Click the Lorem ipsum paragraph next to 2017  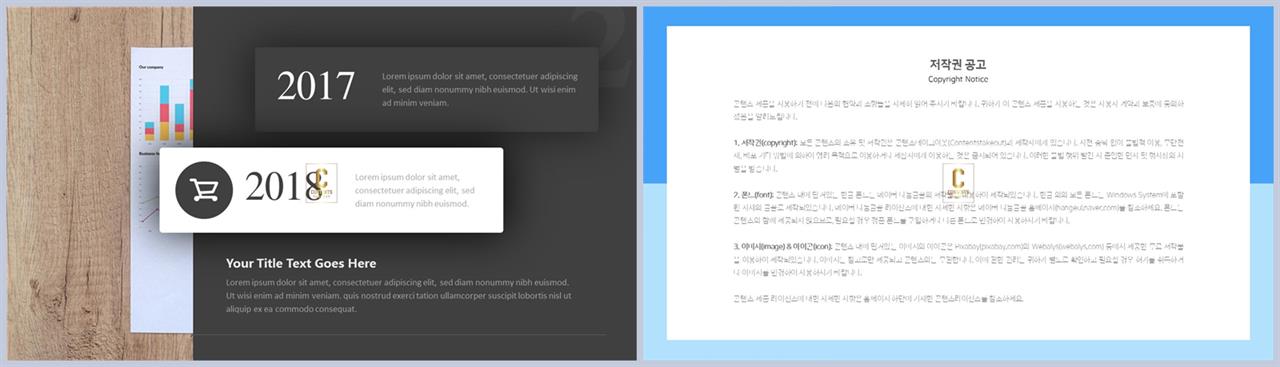click(479, 89)
